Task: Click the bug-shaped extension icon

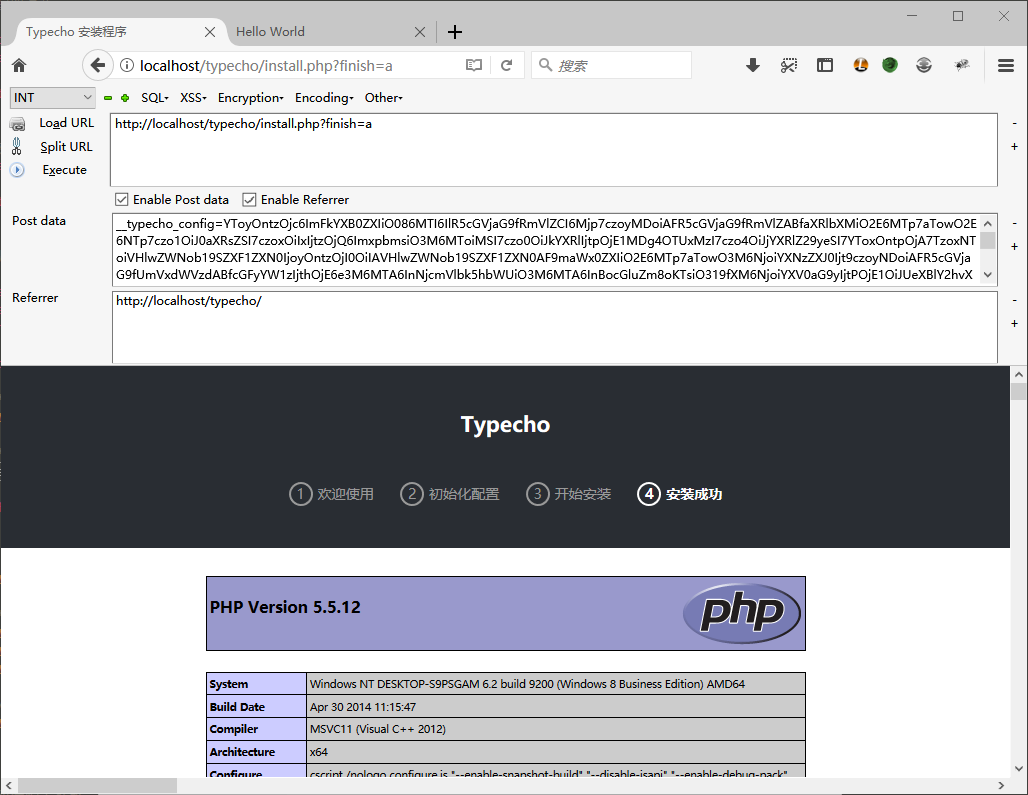Action: pyautogui.click(x=962, y=64)
